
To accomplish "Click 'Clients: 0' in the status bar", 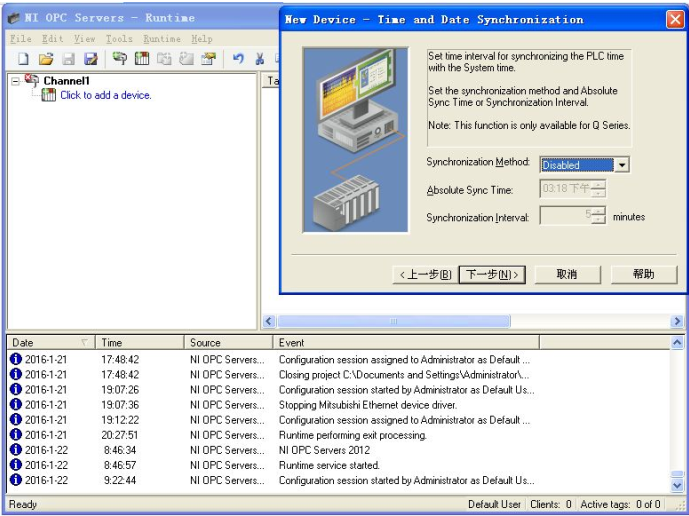I will tap(551, 504).
